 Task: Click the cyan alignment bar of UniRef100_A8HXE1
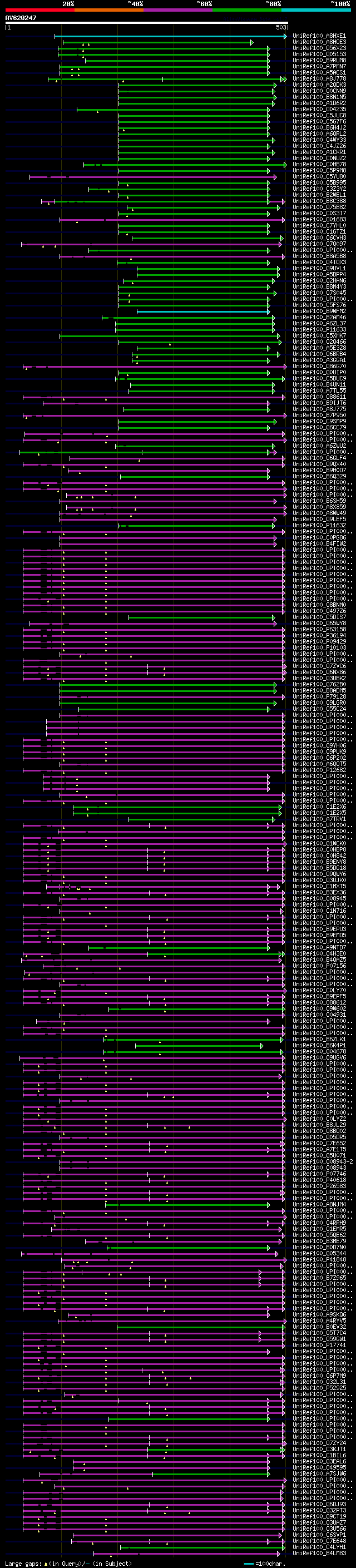[170, 36]
